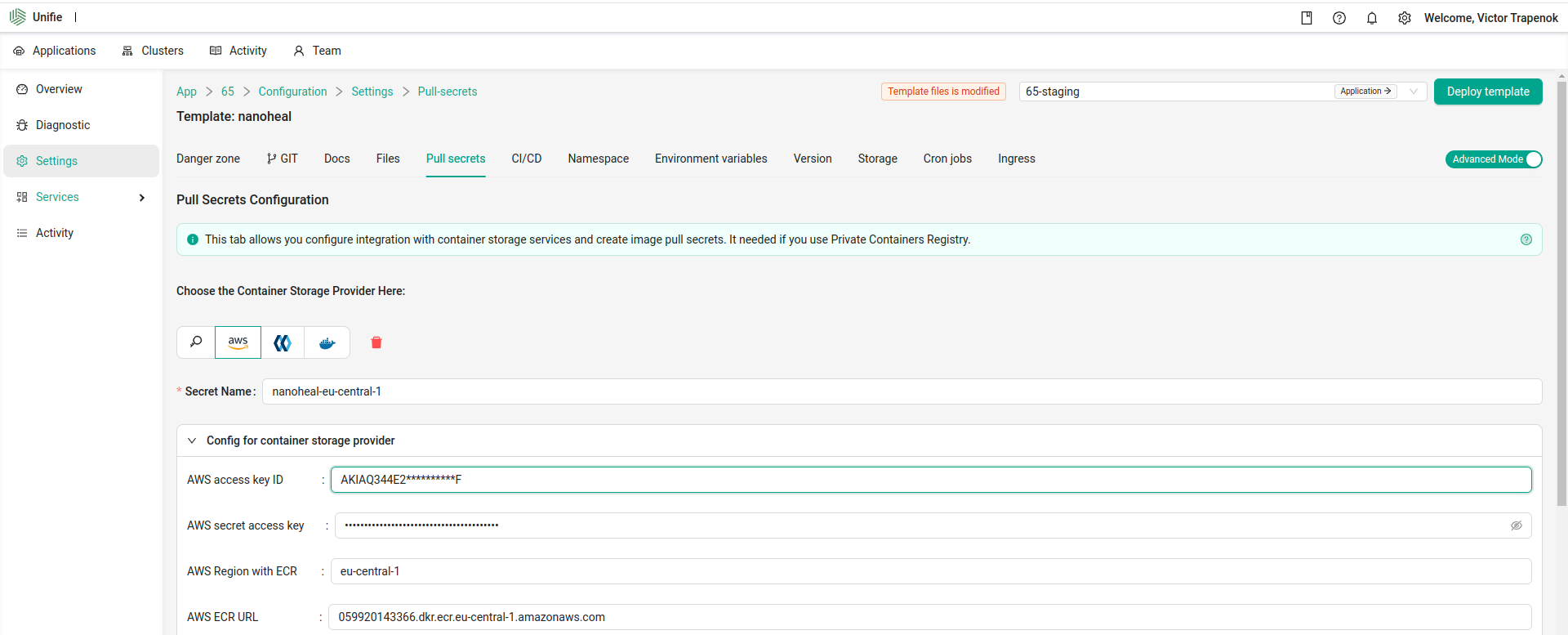Open the help question mark icon in header
Screen dimensions: 1568x635
click(1339, 18)
